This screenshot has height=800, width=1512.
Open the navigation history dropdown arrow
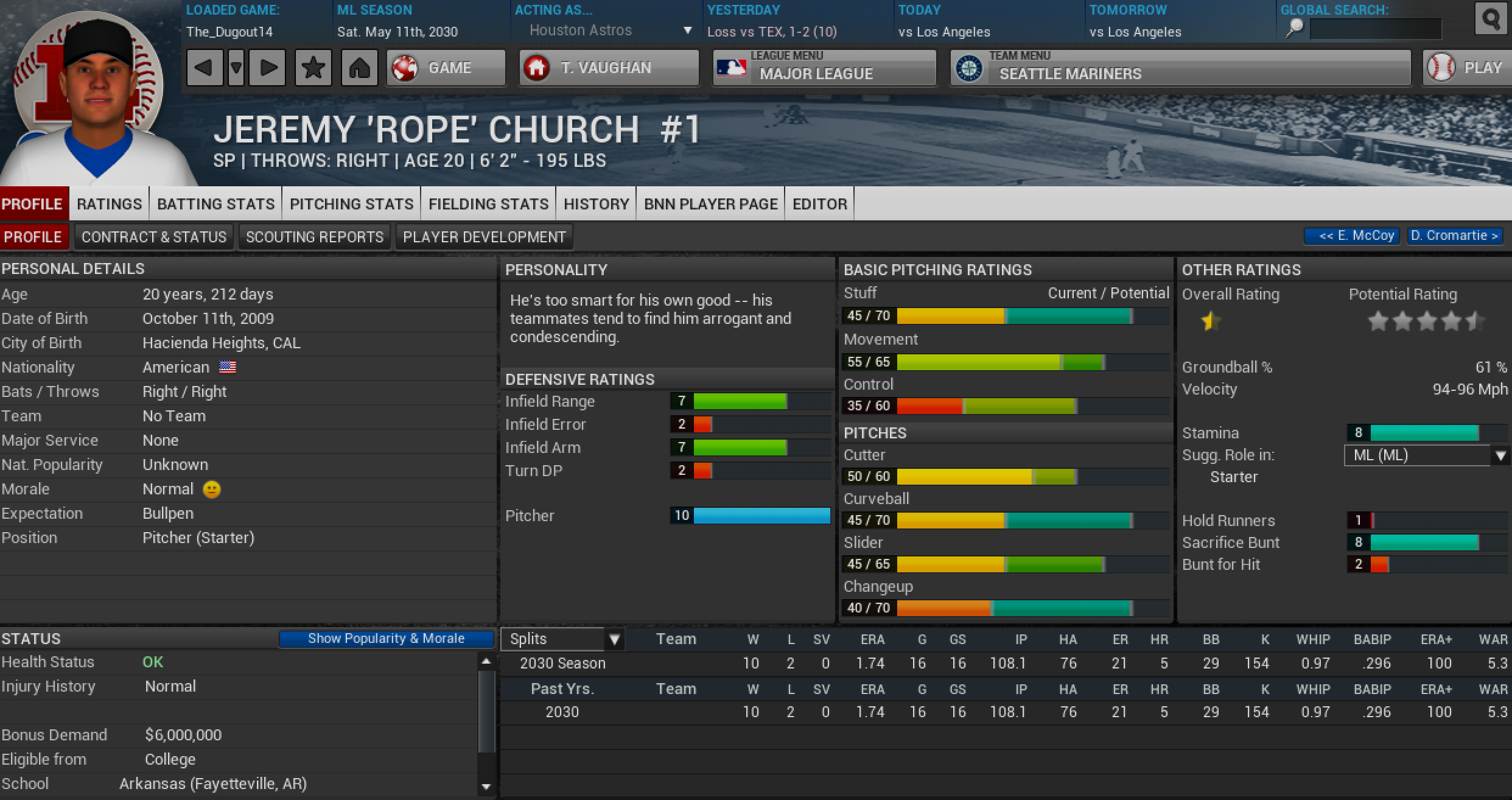pos(236,68)
